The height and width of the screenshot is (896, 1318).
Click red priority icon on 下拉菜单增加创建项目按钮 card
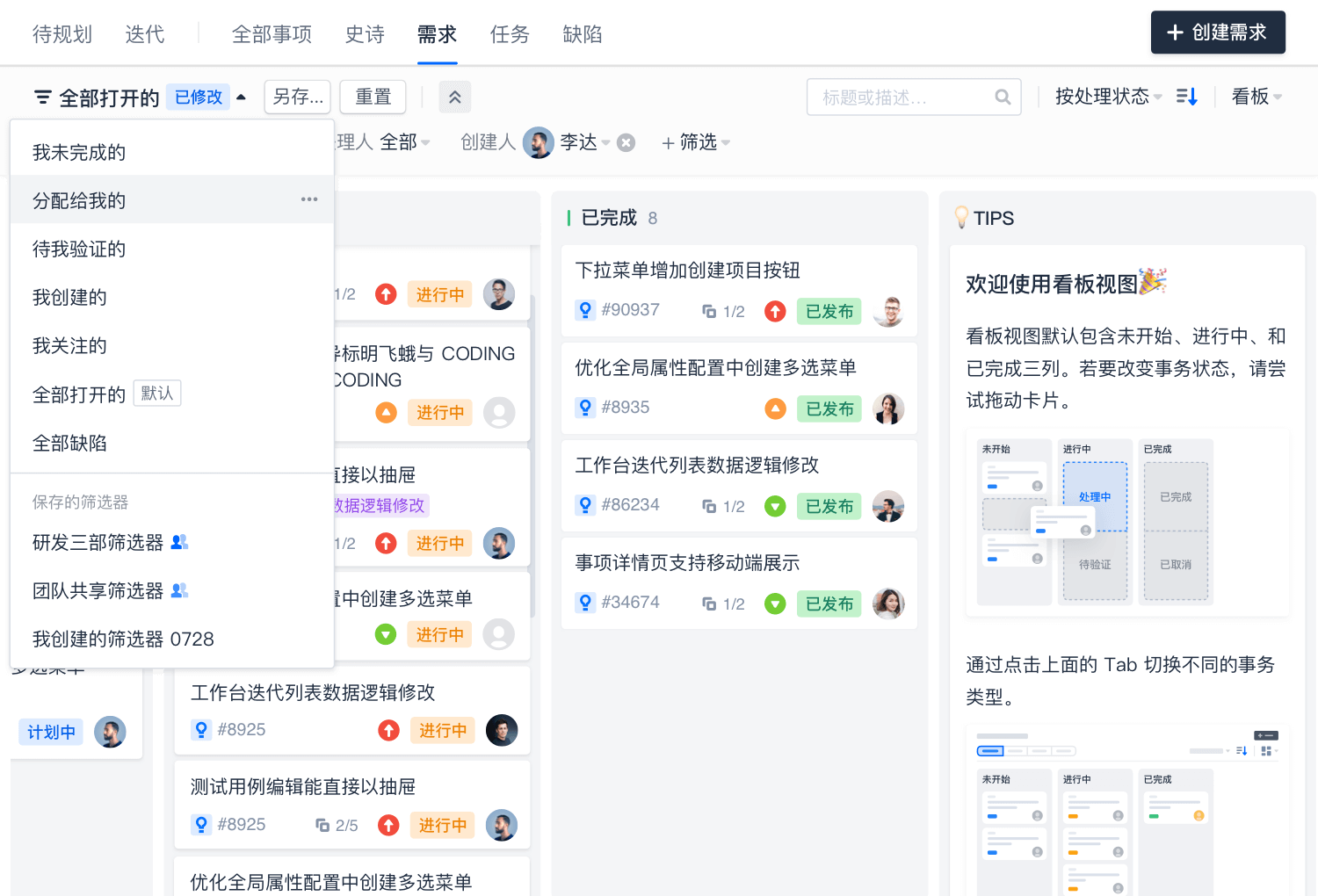click(774, 311)
